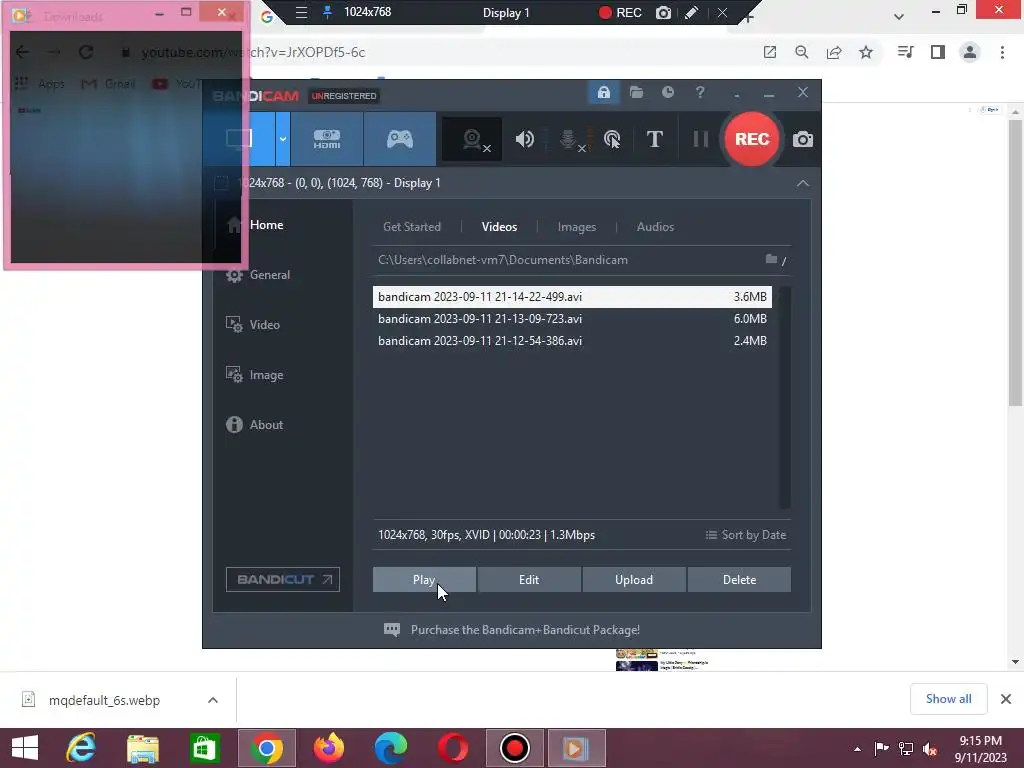Open Firefox from the taskbar
This screenshot has height=768, width=1024.
[328, 748]
